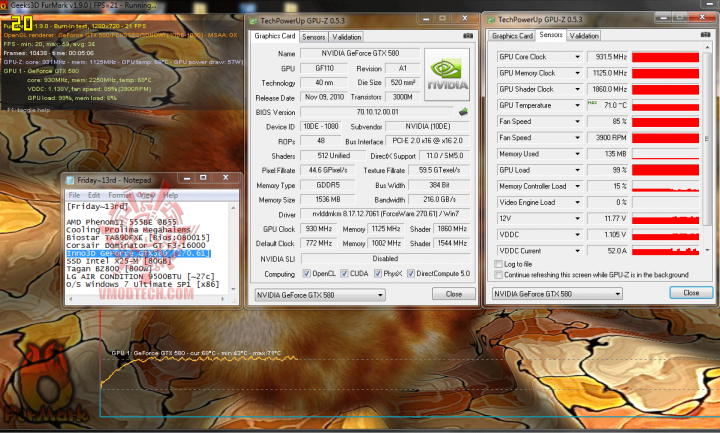The width and height of the screenshot is (720, 433).
Task: Open the VDDC sensor dropdown
Action: click(577, 235)
